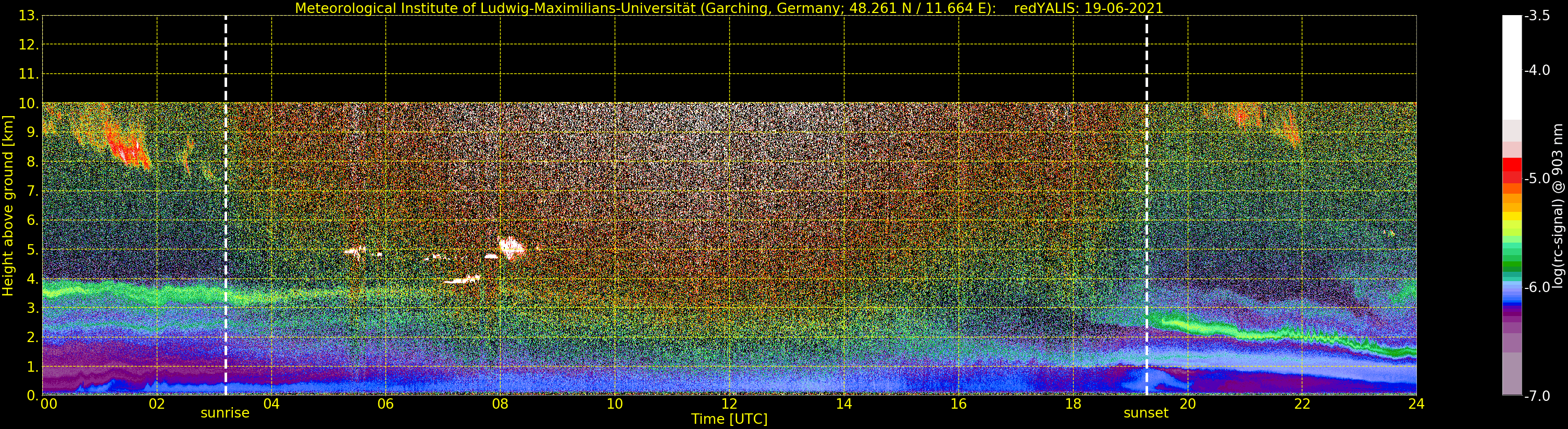Click the "1." tick on the height axis
The width and height of the screenshot is (1568, 429).
(32, 367)
